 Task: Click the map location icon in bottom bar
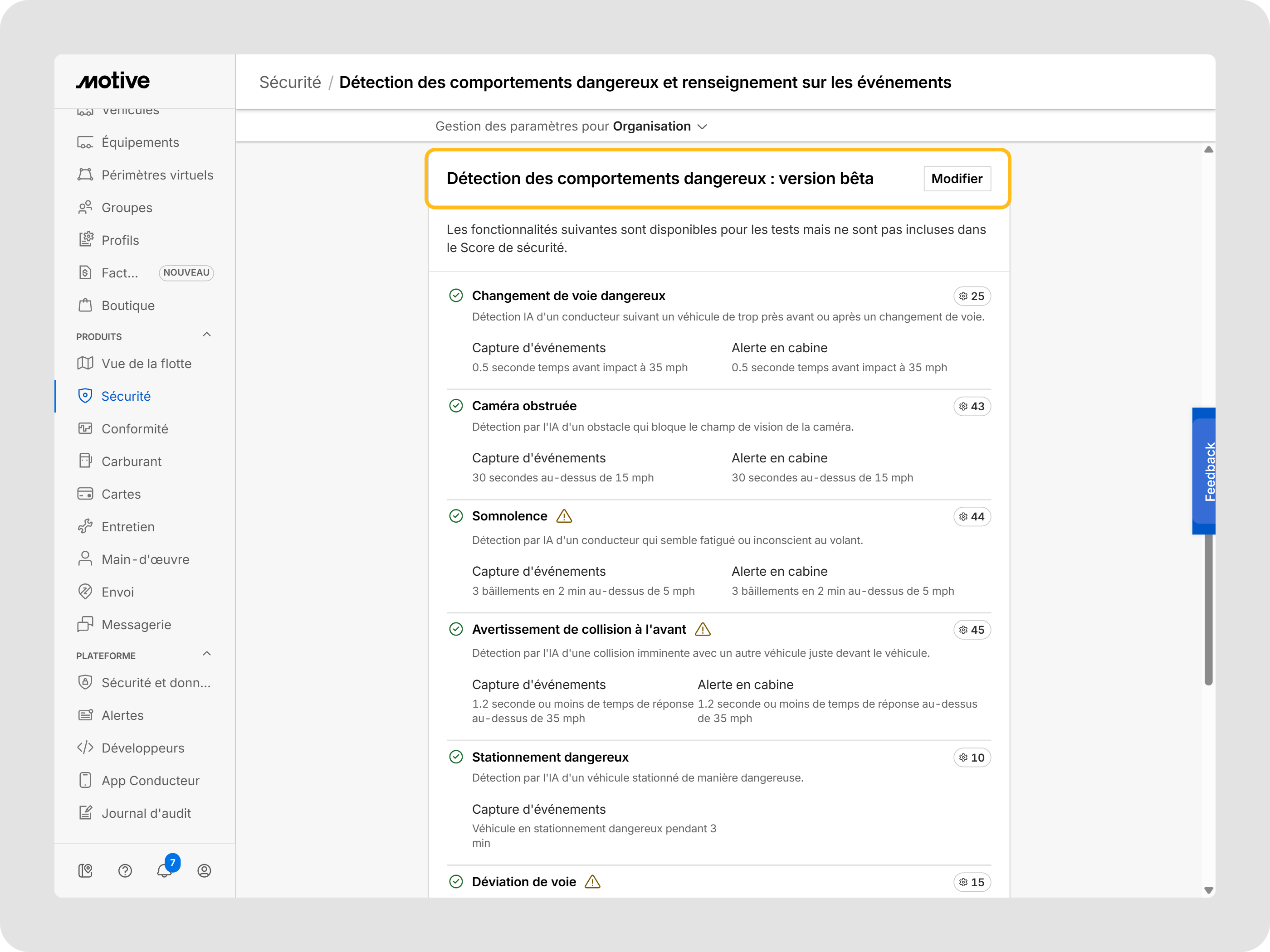[86, 870]
